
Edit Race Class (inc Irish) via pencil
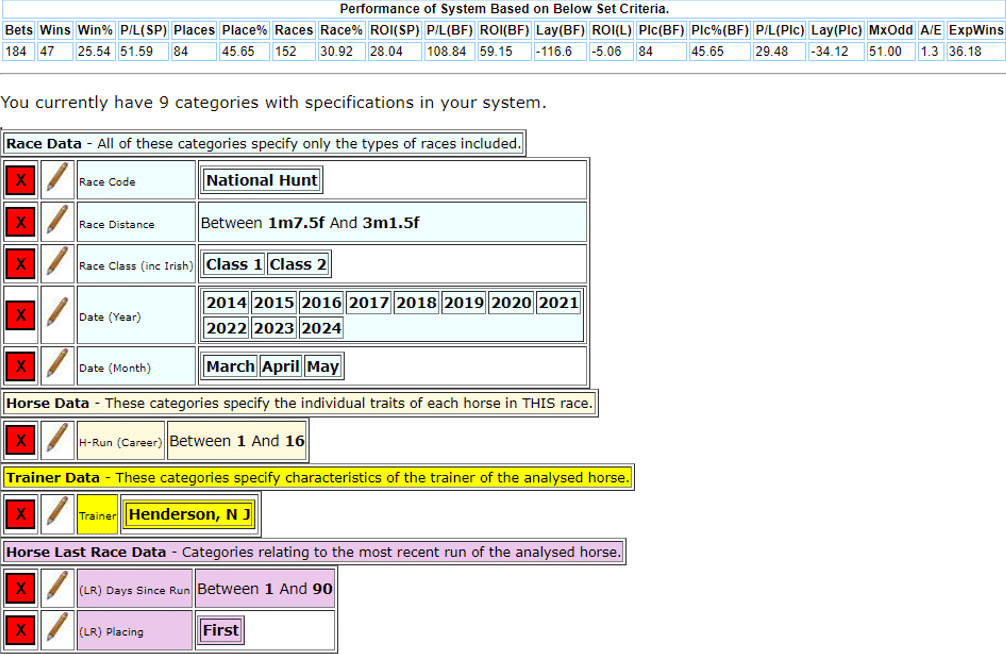pyautogui.click(x=57, y=264)
